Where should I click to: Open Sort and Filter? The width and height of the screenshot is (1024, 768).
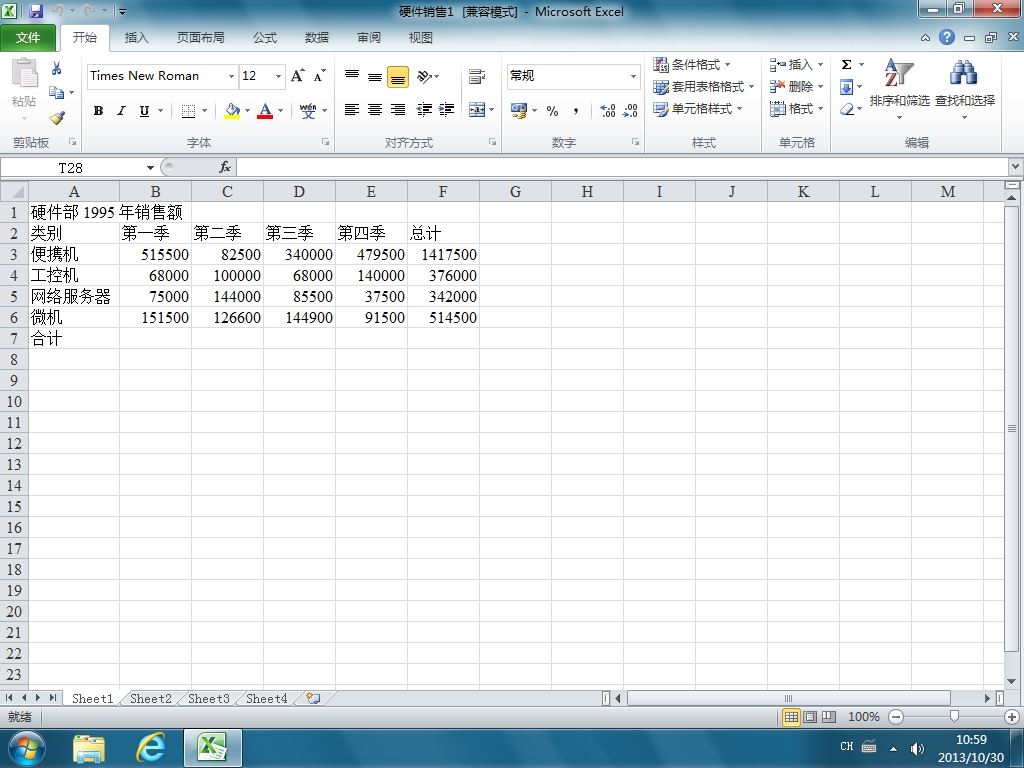(x=899, y=88)
